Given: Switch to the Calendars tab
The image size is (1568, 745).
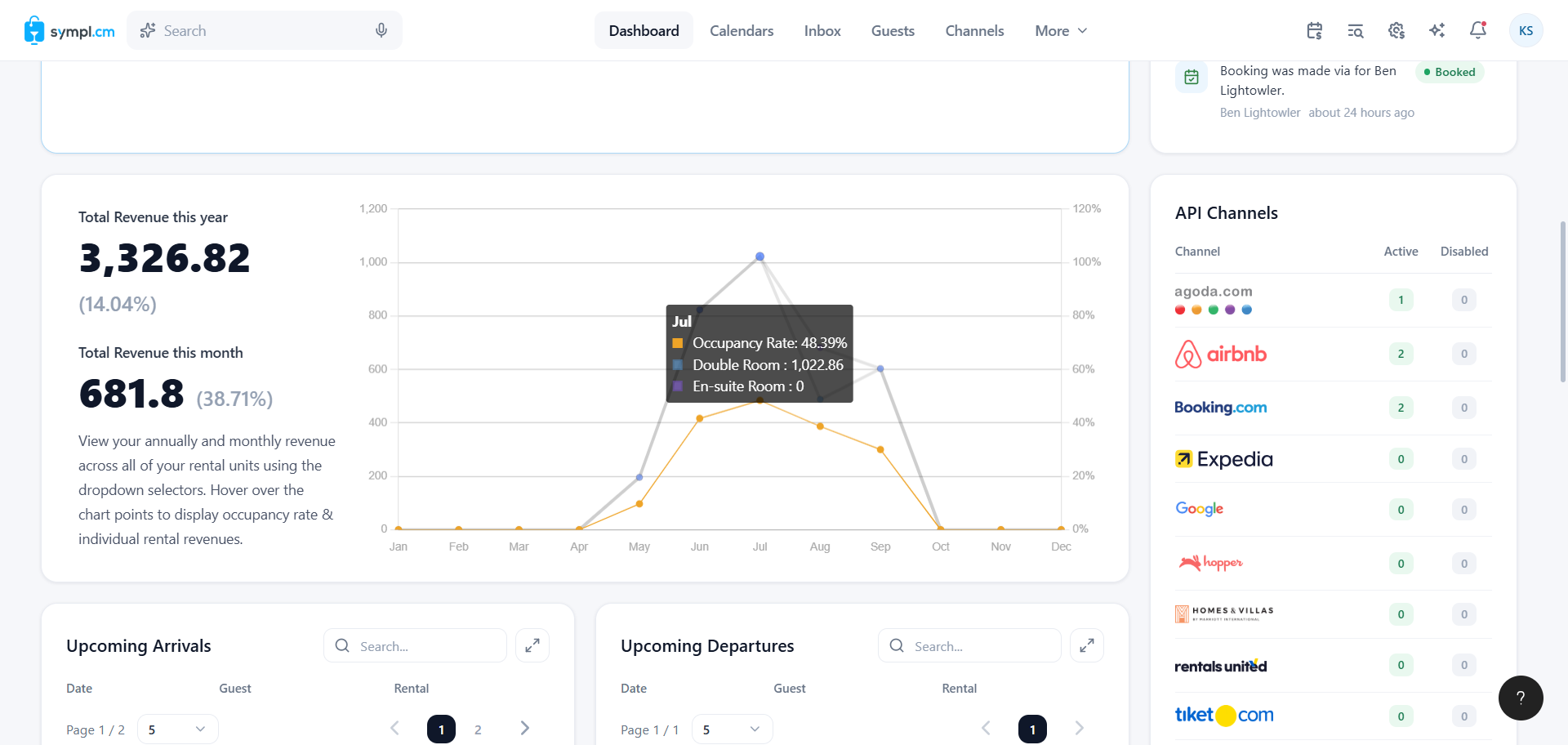Looking at the screenshot, I should pyautogui.click(x=742, y=30).
